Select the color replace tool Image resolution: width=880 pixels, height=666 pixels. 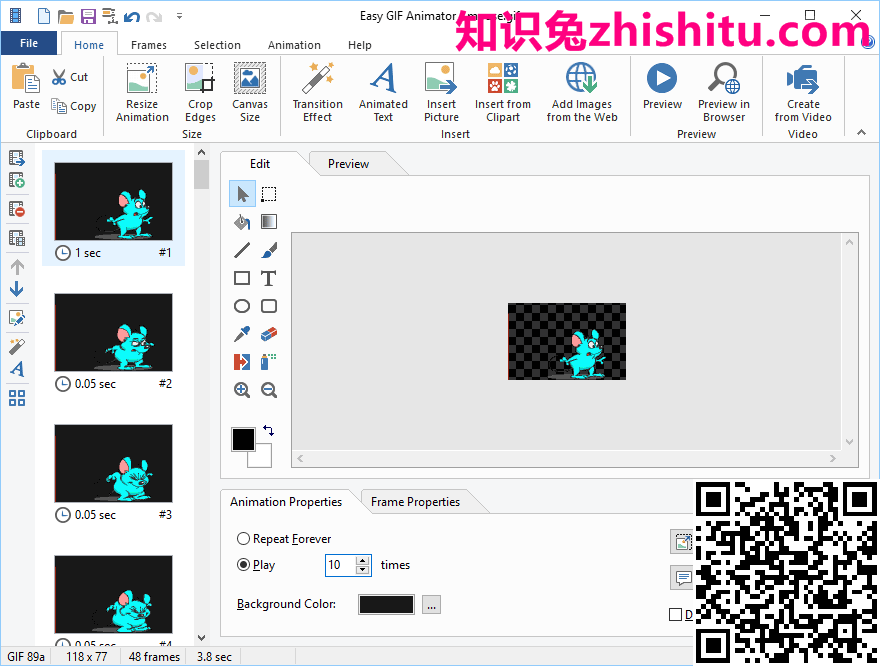[x=242, y=362]
